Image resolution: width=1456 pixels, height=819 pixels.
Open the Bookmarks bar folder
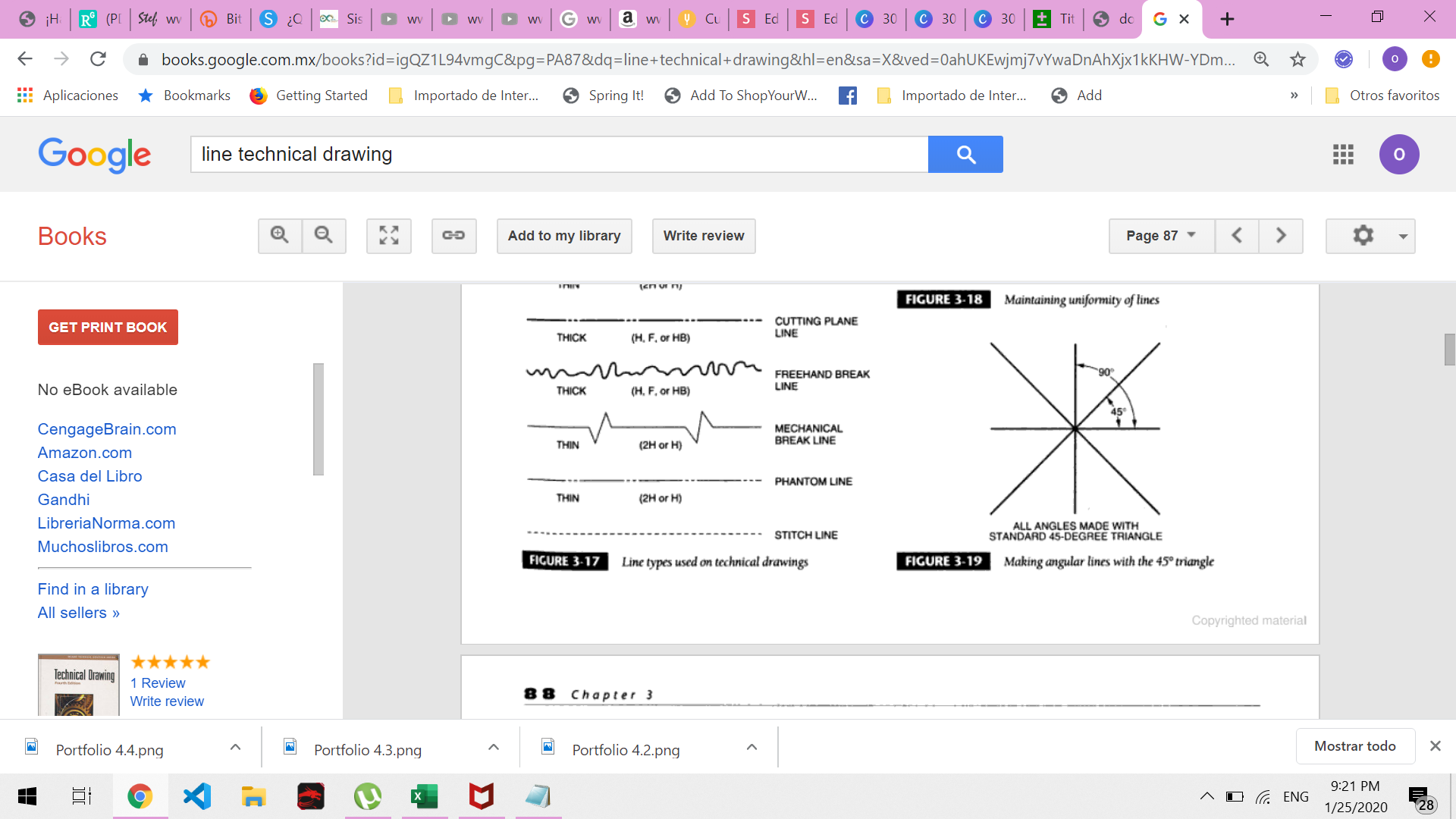click(x=184, y=96)
